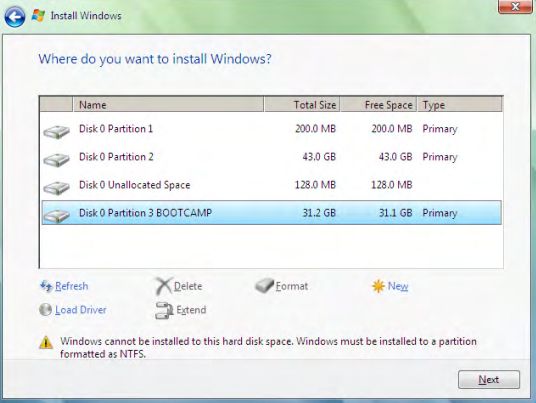Image resolution: width=536 pixels, height=403 pixels.
Task: Click drive icon for Disk 0 Partition 2
Action: tap(56, 160)
